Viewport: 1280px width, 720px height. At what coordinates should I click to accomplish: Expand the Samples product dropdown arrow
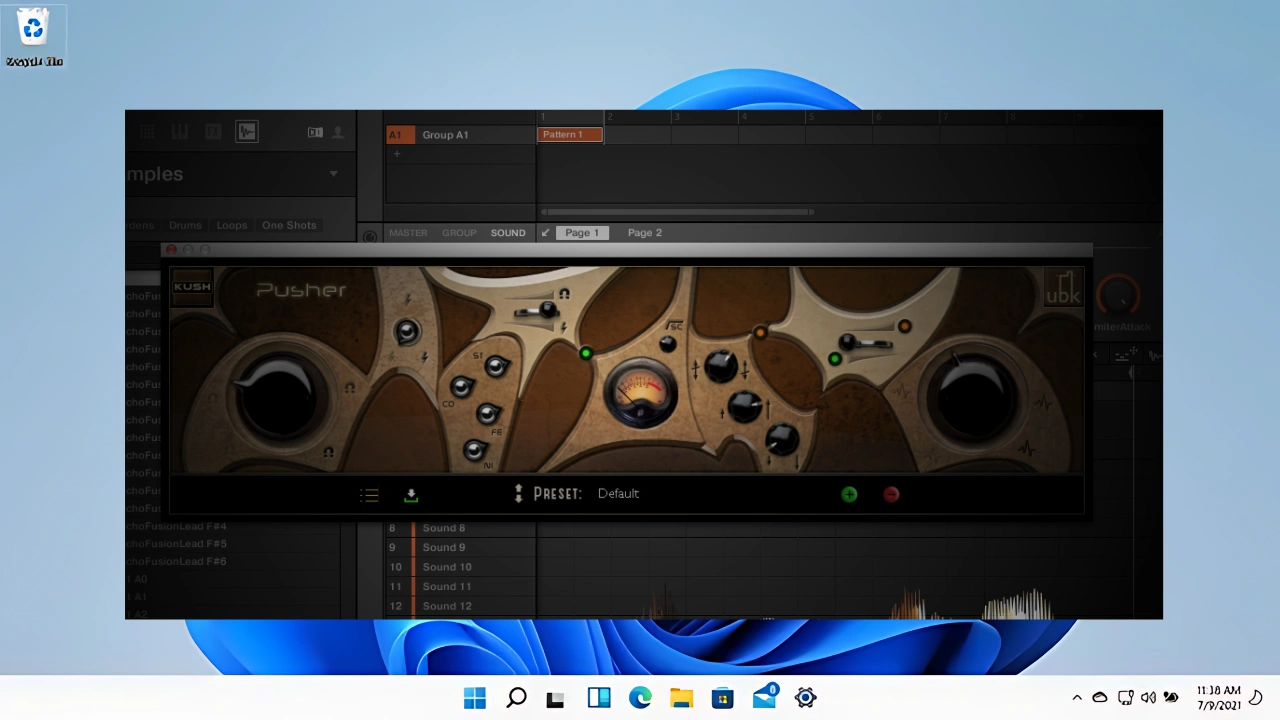tap(333, 174)
